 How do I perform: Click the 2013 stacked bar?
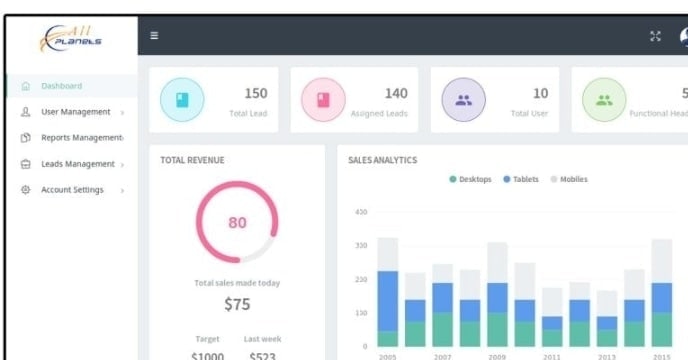click(x=607, y=318)
